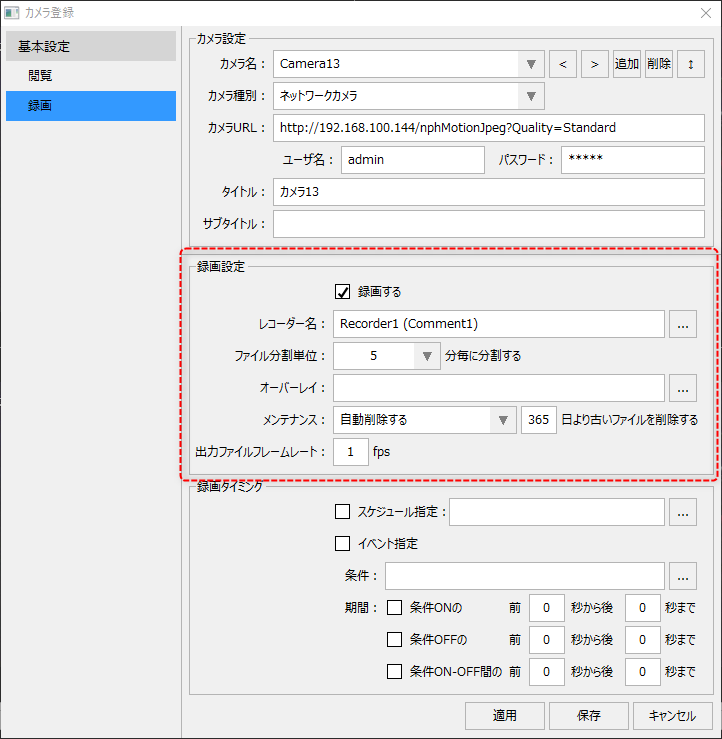Click the レコーダー名 Recorder1 field
Image resolution: width=722 pixels, height=739 pixels.
[499, 324]
